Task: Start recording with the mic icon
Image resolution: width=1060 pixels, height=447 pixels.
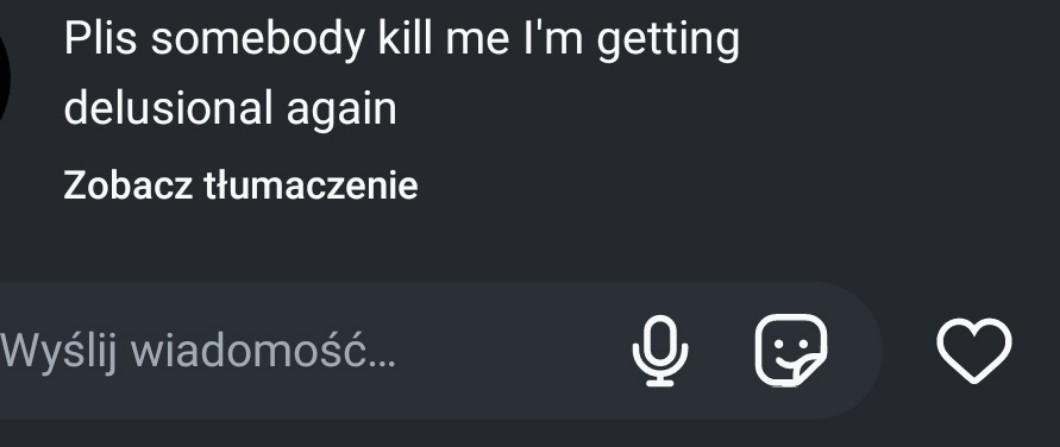Action: point(660,351)
